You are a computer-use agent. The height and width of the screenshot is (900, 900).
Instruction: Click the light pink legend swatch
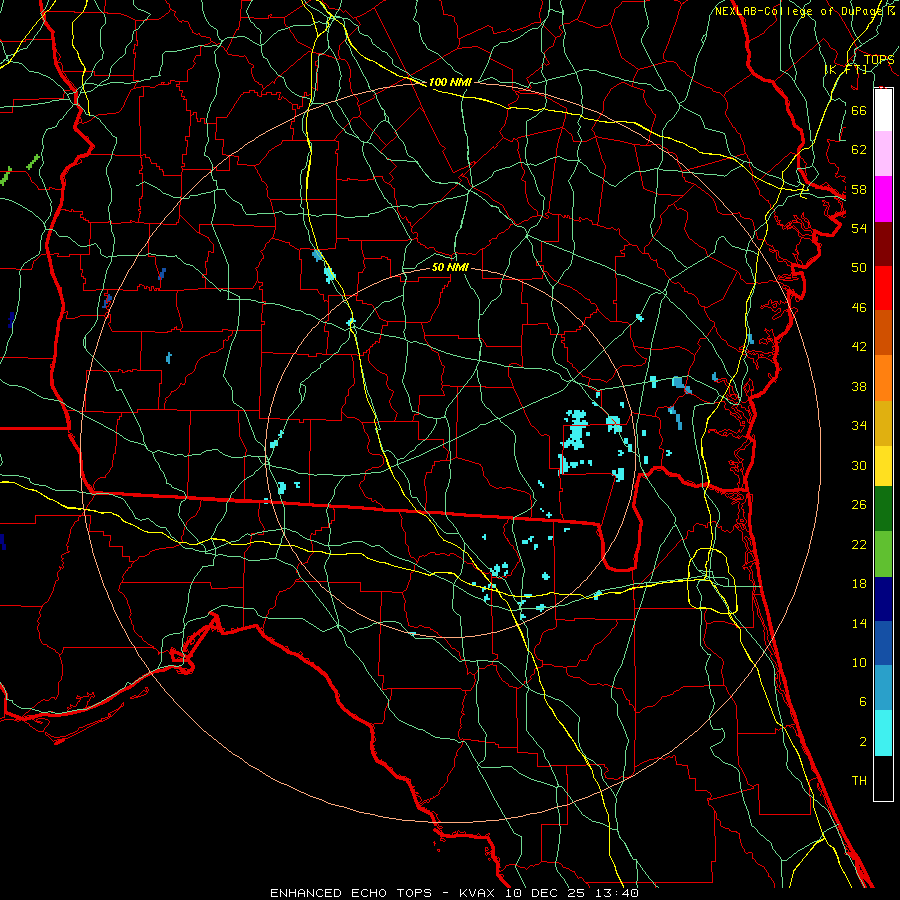(x=883, y=154)
